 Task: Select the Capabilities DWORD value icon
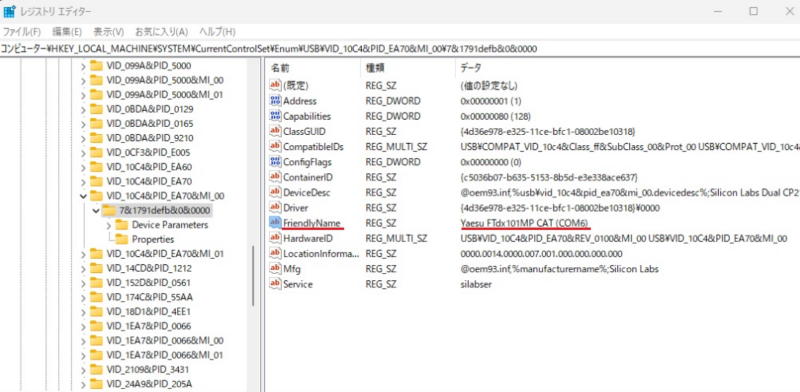(276, 116)
